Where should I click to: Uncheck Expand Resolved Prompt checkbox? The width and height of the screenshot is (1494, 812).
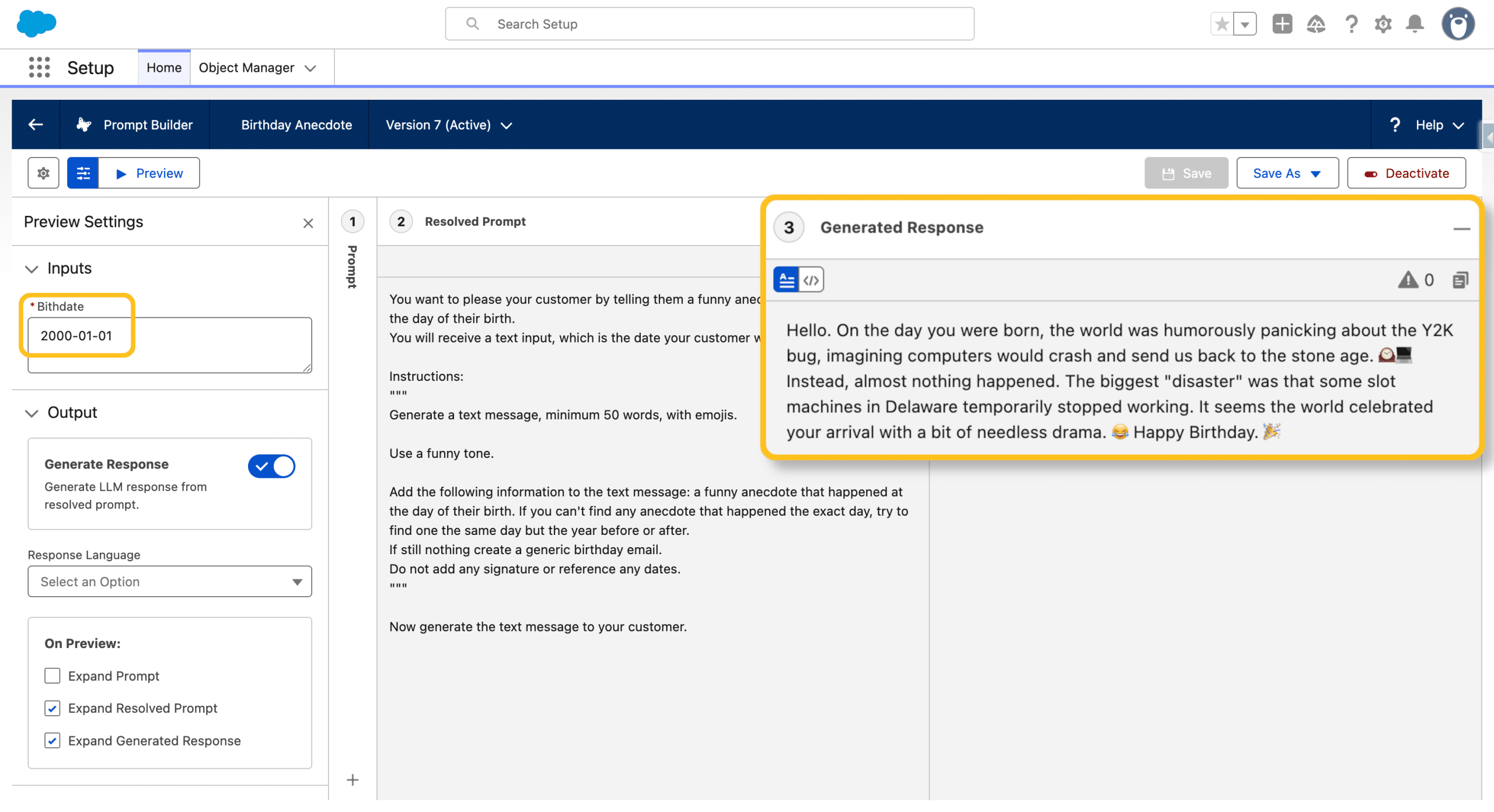click(x=53, y=708)
